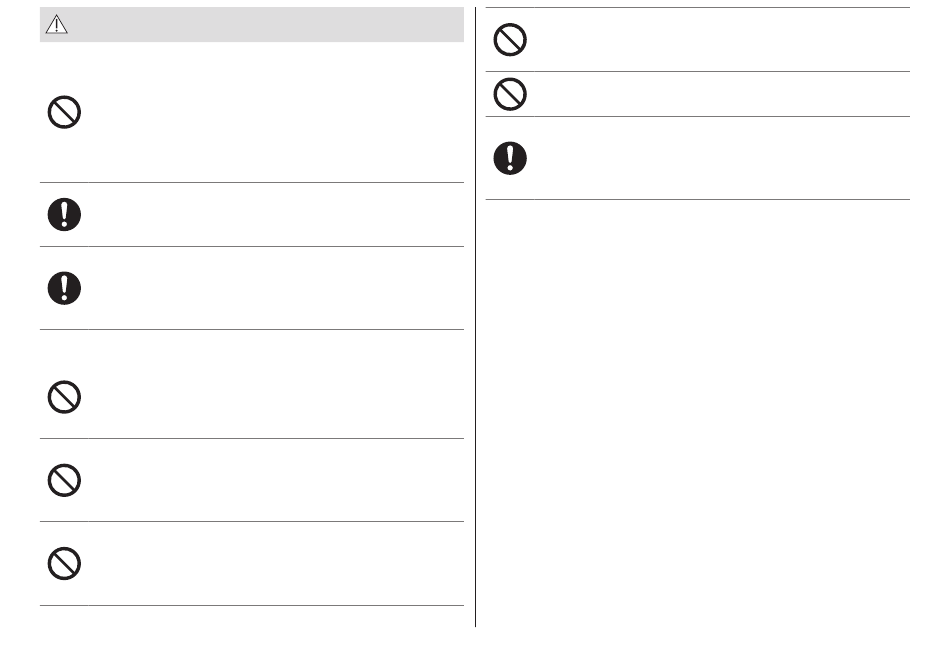
Task: Click the vertical divider between the two columns
Action: 476,317
